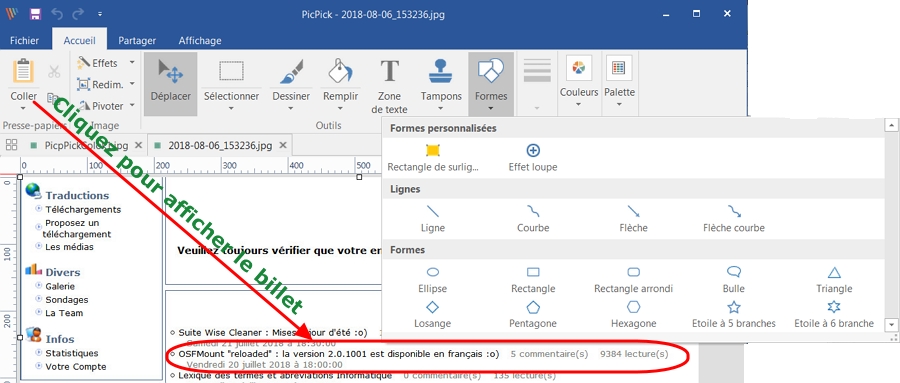Pick the Rectangle shape under Formes

533,280
